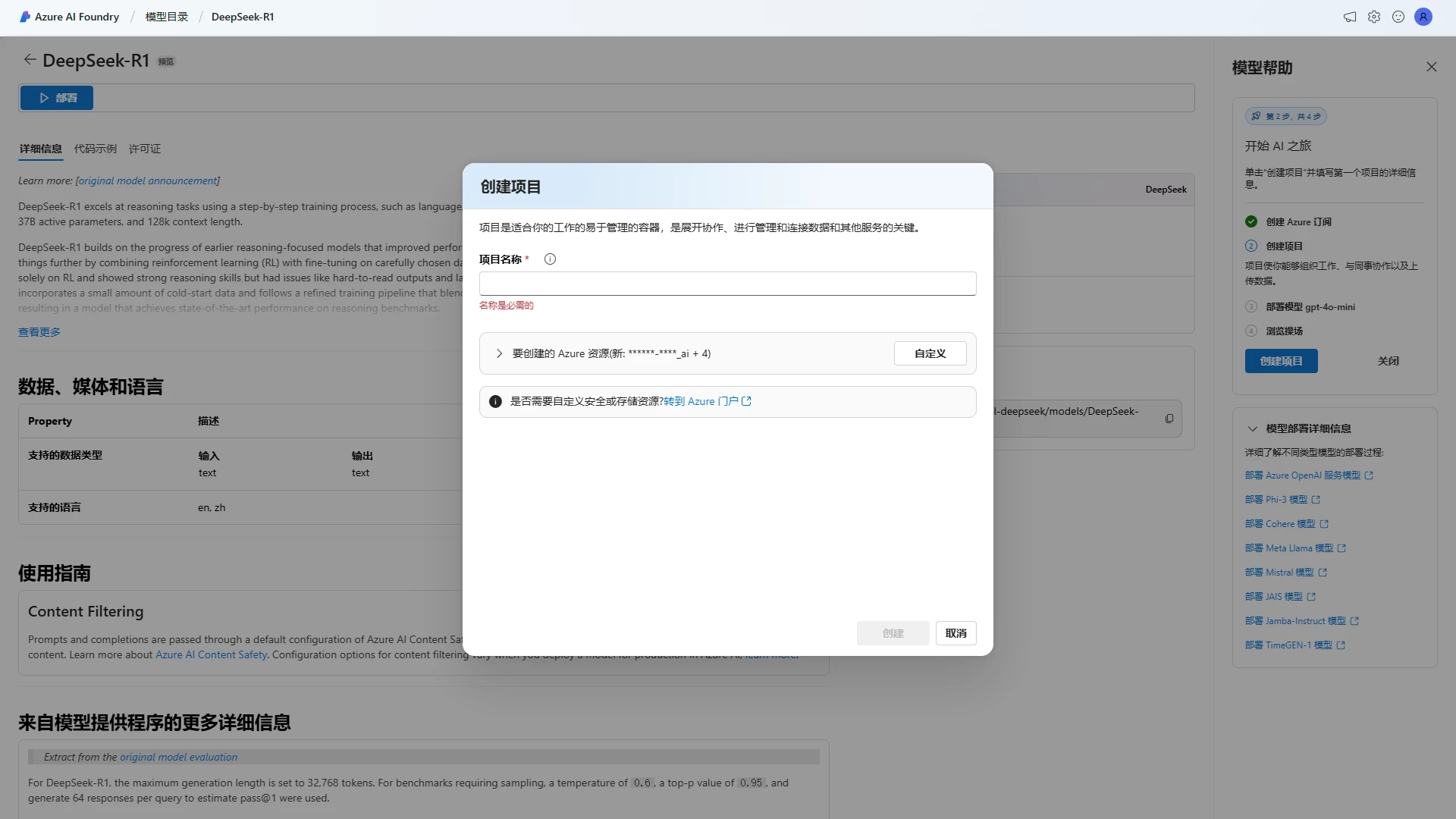Open the settings gear icon
Screen dimensions: 1456x819
pos(1374,16)
